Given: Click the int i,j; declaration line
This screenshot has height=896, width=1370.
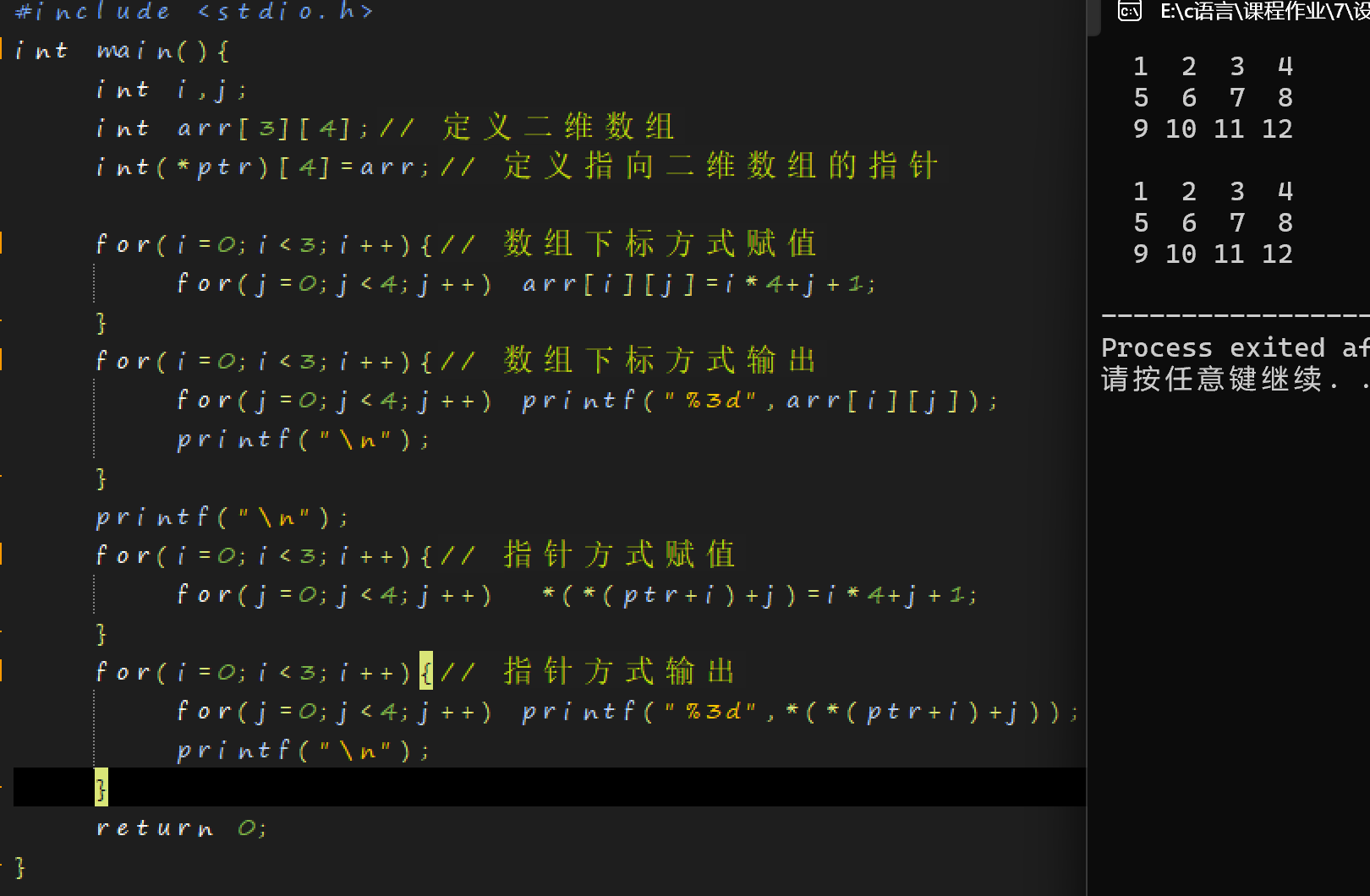Looking at the screenshot, I should (x=171, y=90).
